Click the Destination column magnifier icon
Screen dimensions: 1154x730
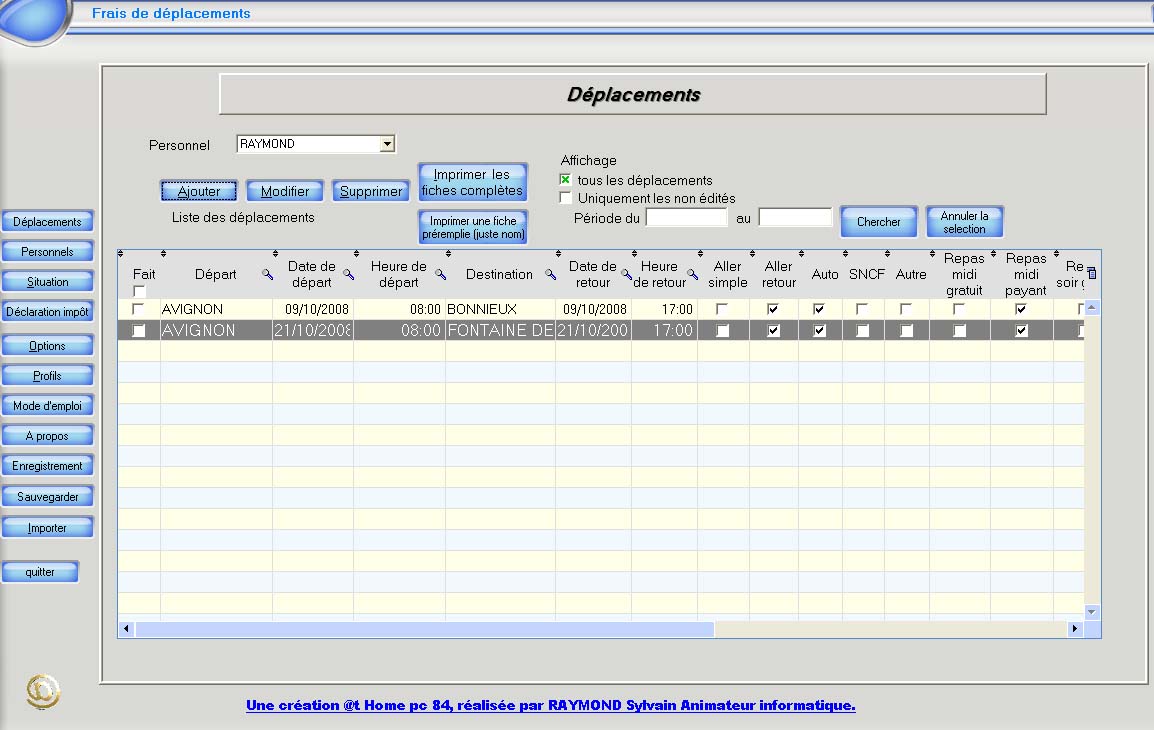[550, 274]
